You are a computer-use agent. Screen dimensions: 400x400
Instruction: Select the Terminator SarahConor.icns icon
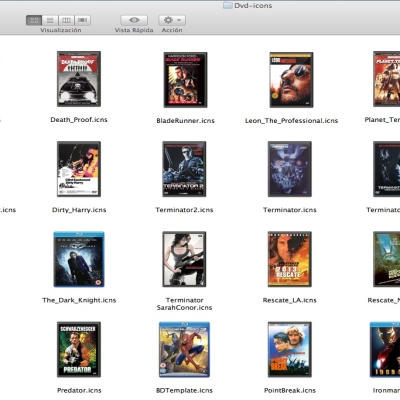tap(184, 259)
